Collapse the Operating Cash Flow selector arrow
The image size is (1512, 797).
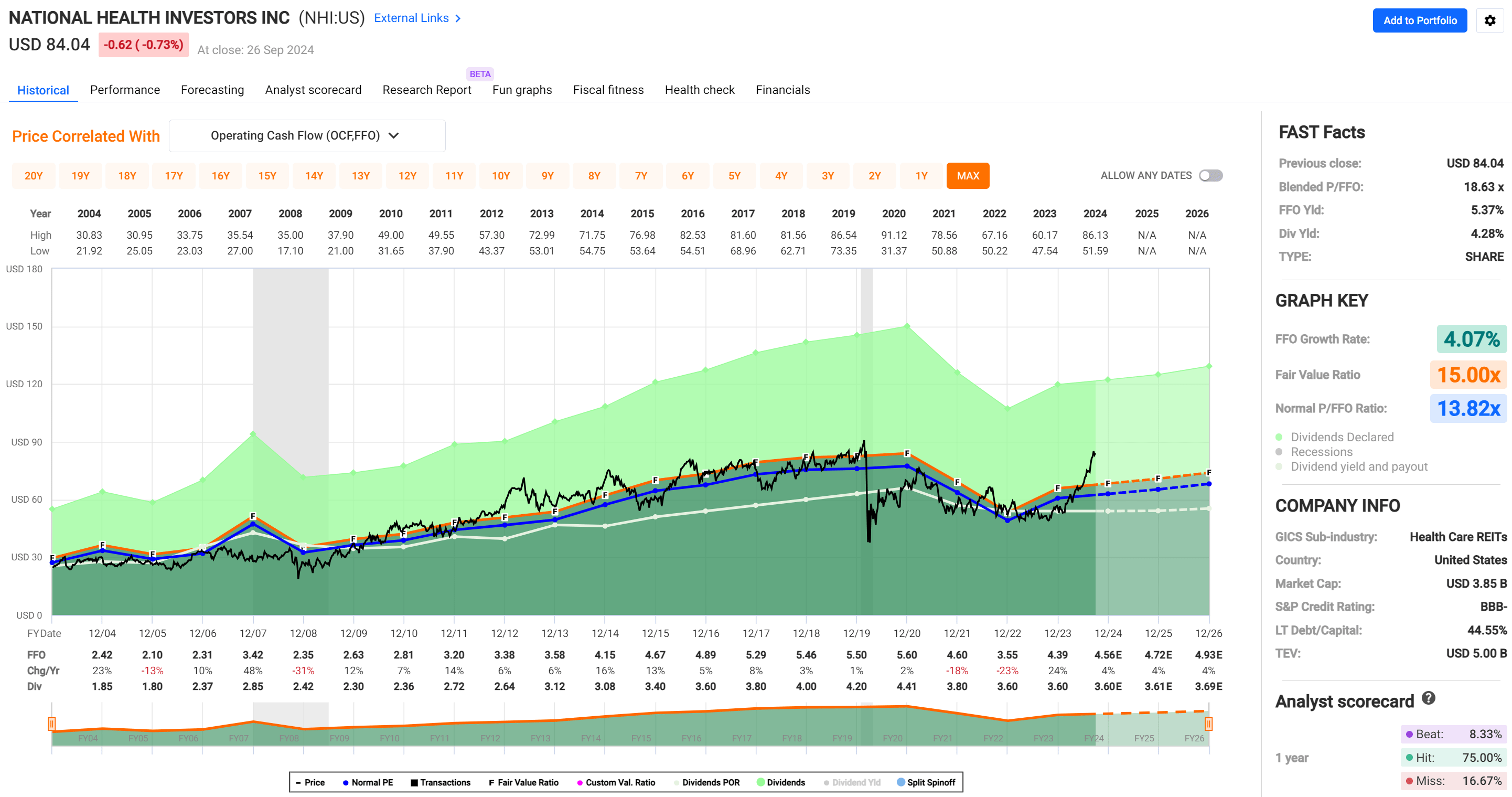tap(394, 135)
